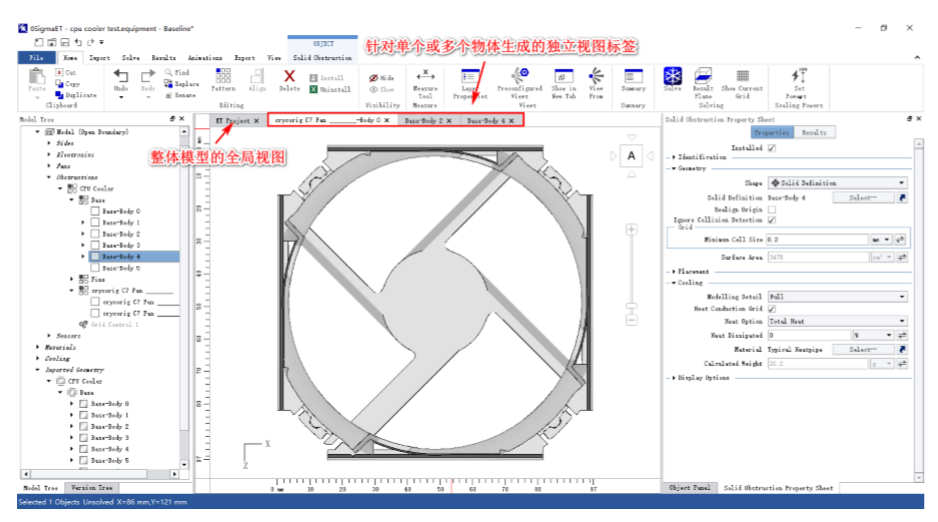Click the Delete red X icon
938x522 pixels.
point(290,78)
